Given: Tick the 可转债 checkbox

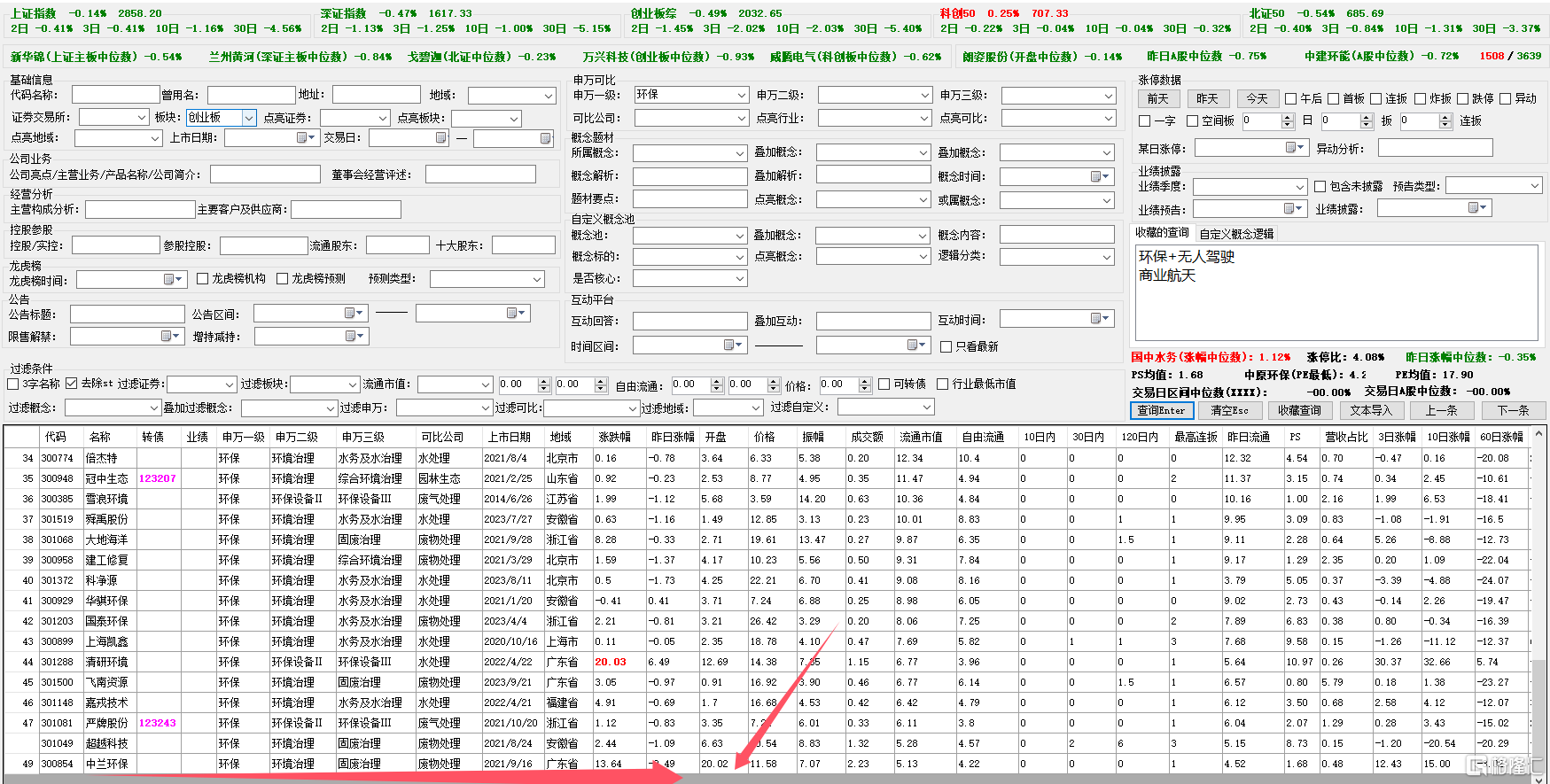Looking at the screenshot, I should (884, 384).
